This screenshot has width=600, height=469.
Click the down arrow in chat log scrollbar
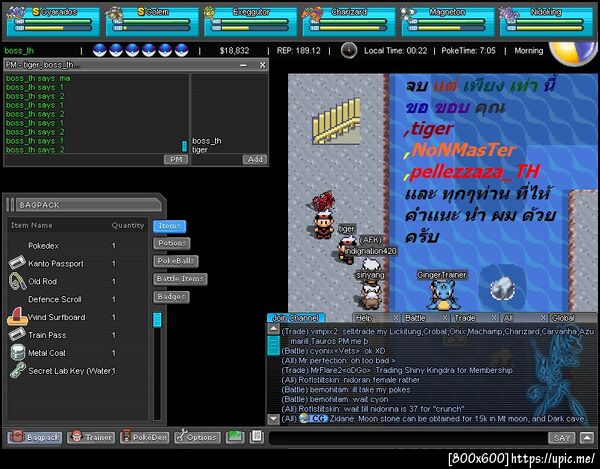tap(273, 419)
